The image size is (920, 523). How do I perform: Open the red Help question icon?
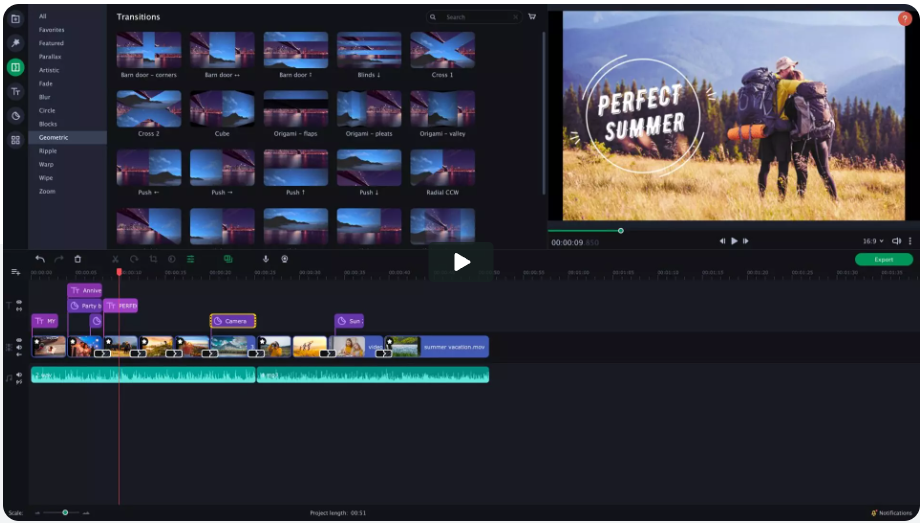click(x=904, y=19)
